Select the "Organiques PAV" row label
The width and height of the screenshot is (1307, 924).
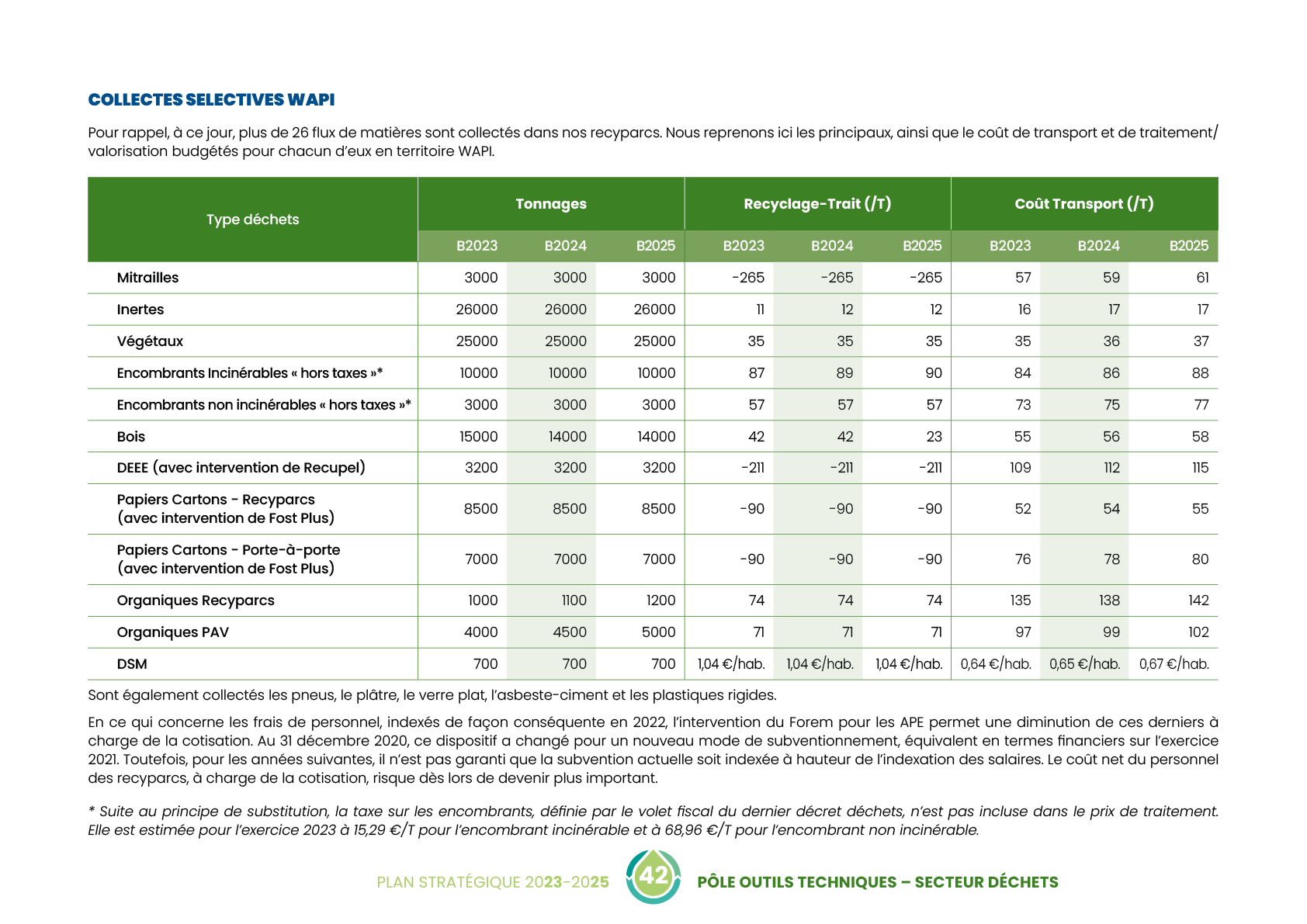coord(173,632)
